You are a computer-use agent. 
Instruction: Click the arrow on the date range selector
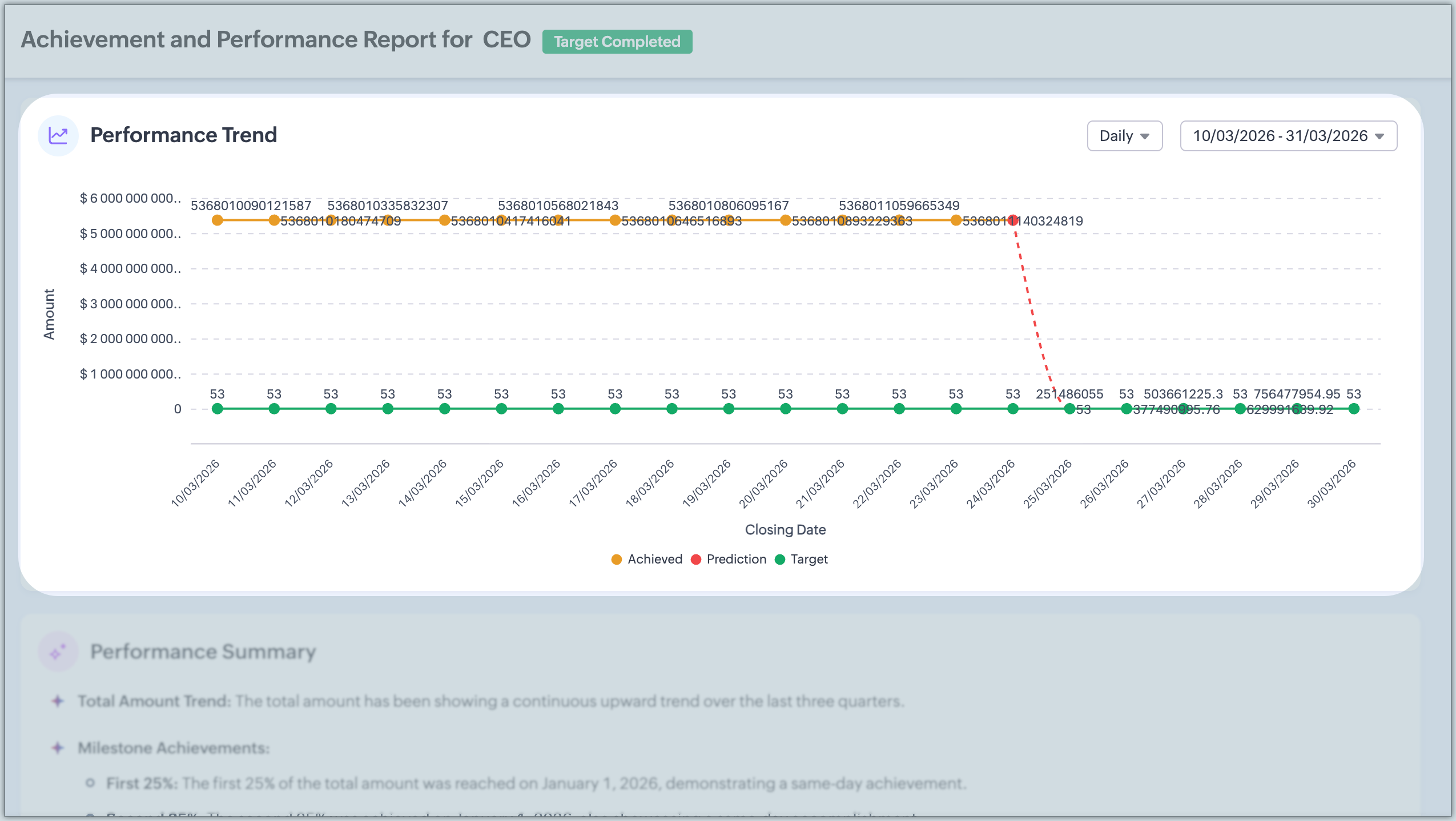click(x=1379, y=136)
